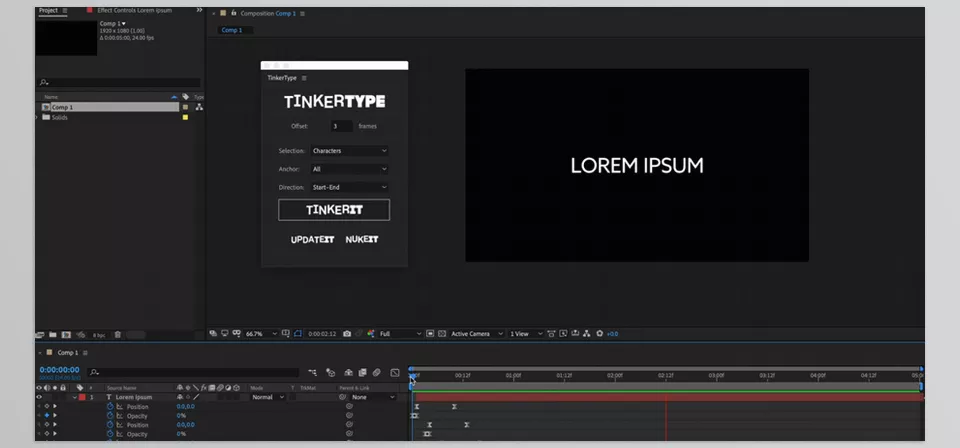Click the parent pick whip on Lorem ipsum layer
This screenshot has height=448, width=960.
pos(343,397)
